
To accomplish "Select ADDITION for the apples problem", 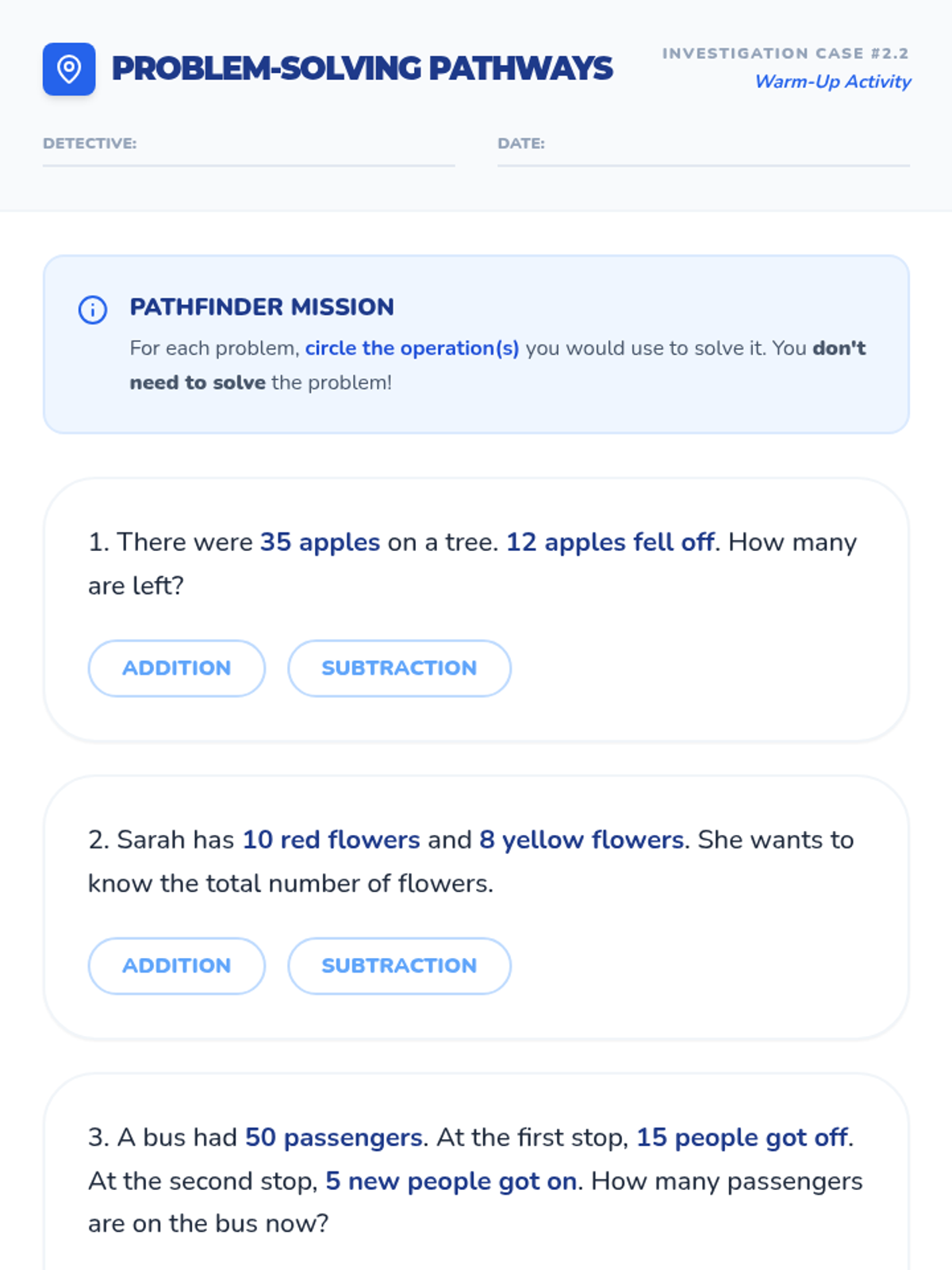I will point(176,668).
